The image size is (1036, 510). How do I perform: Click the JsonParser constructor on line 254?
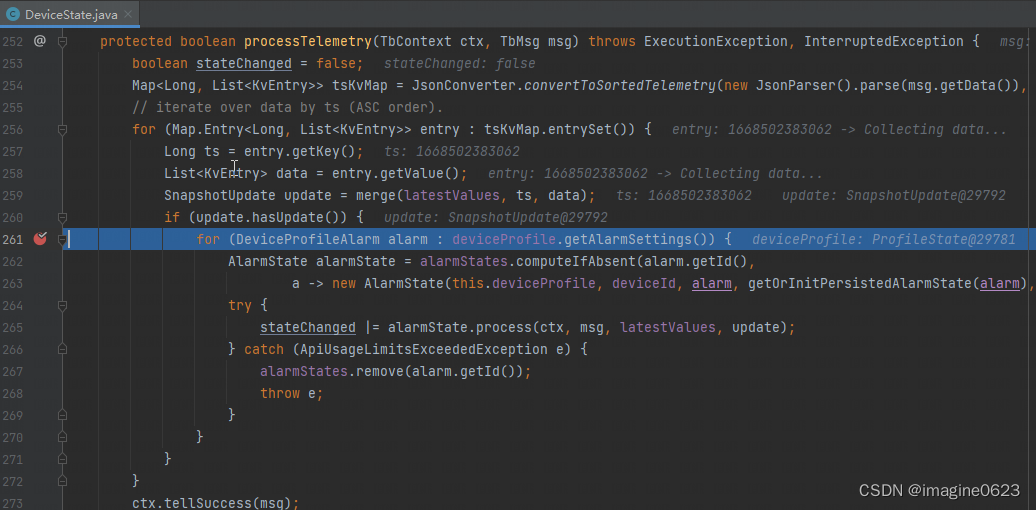(x=796, y=86)
